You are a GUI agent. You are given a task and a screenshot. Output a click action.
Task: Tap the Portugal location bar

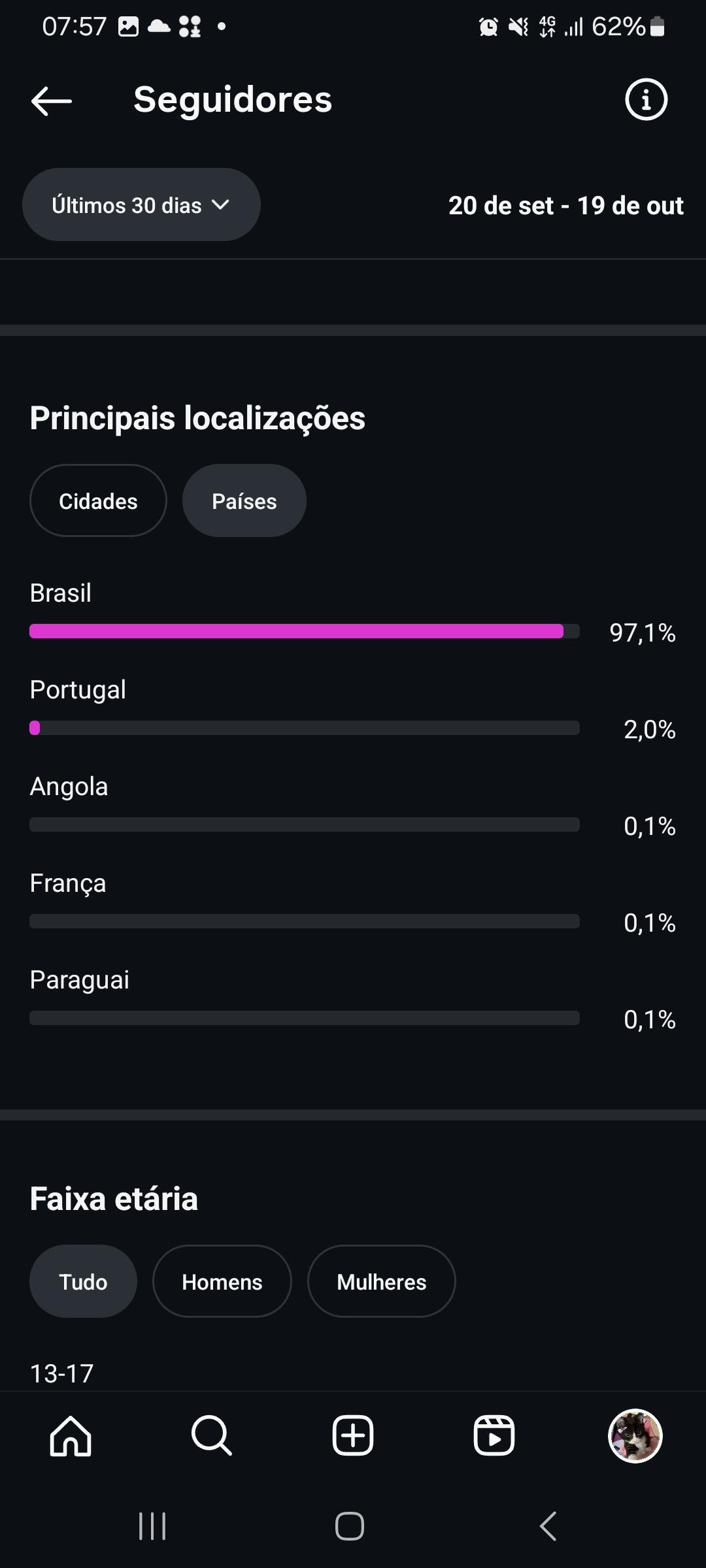(x=304, y=728)
